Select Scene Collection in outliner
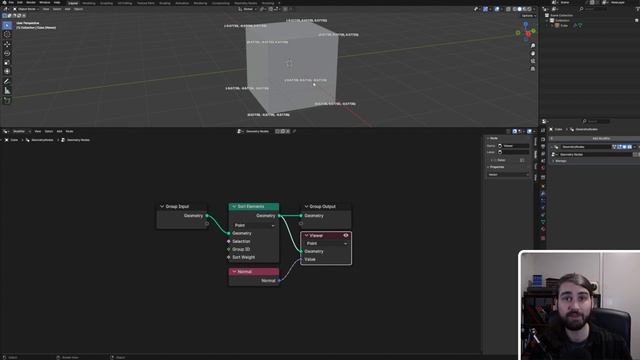 click(562, 16)
